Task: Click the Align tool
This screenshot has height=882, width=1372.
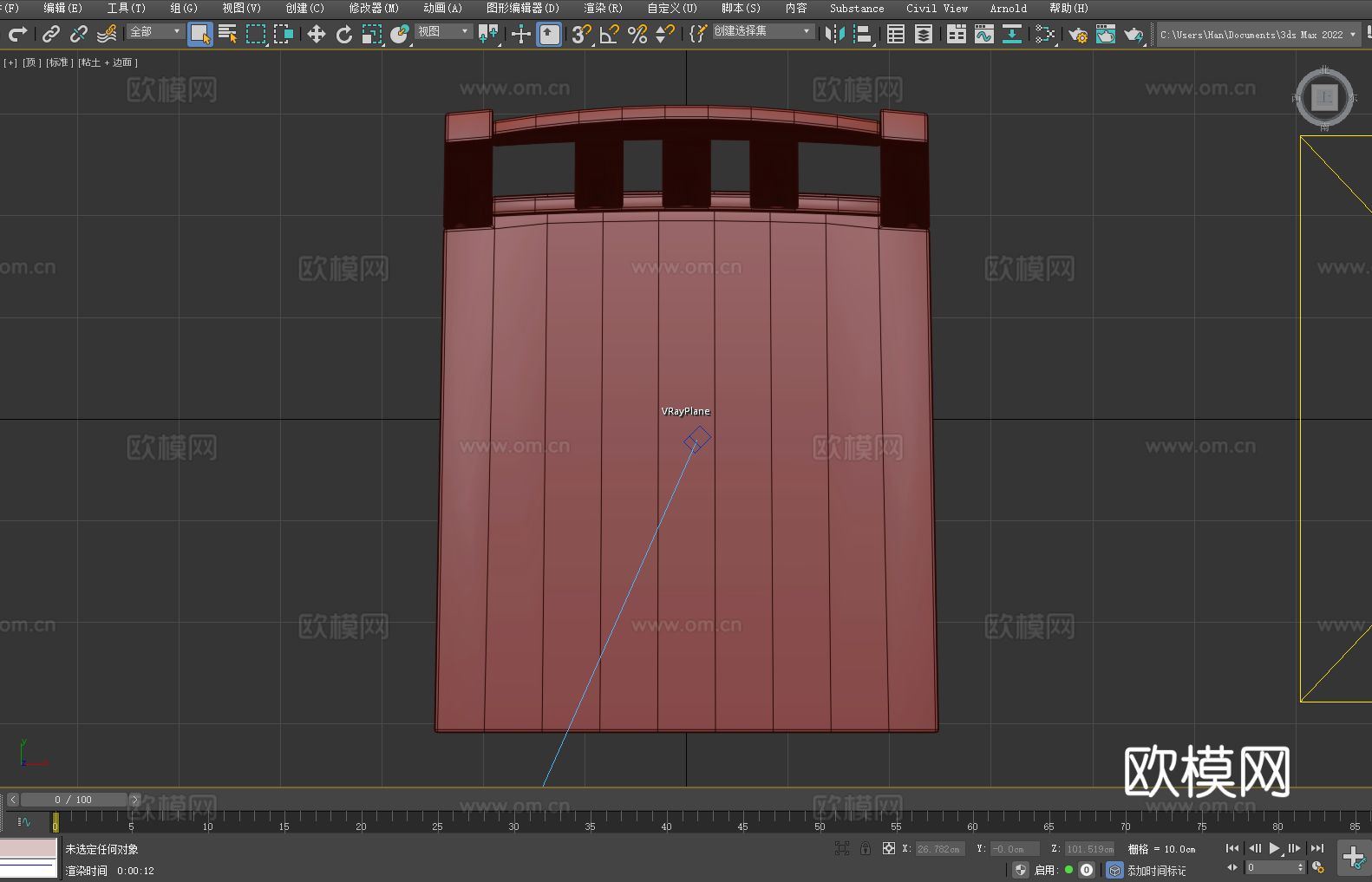Action: click(x=863, y=35)
